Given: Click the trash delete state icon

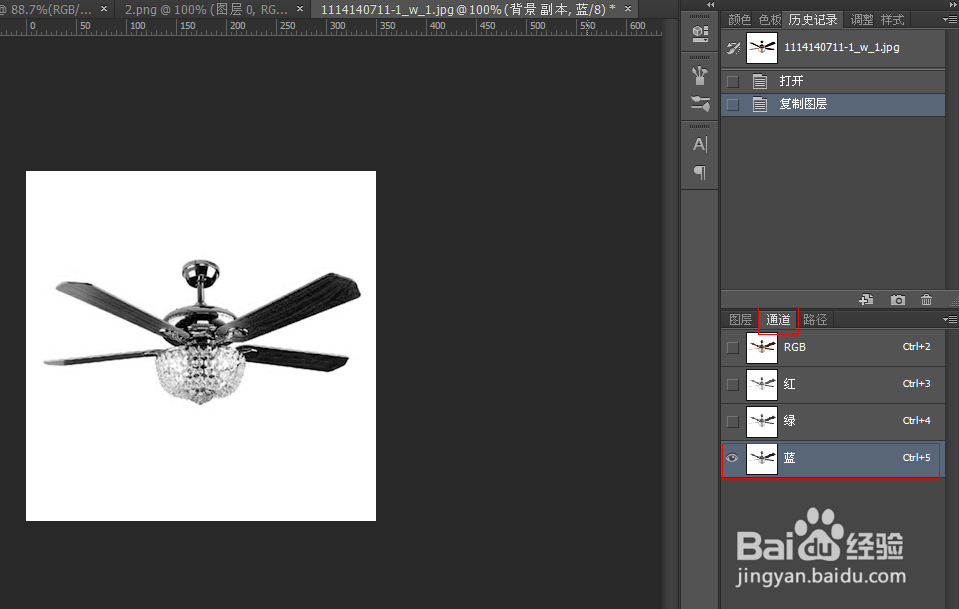Looking at the screenshot, I should click(x=927, y=300).
